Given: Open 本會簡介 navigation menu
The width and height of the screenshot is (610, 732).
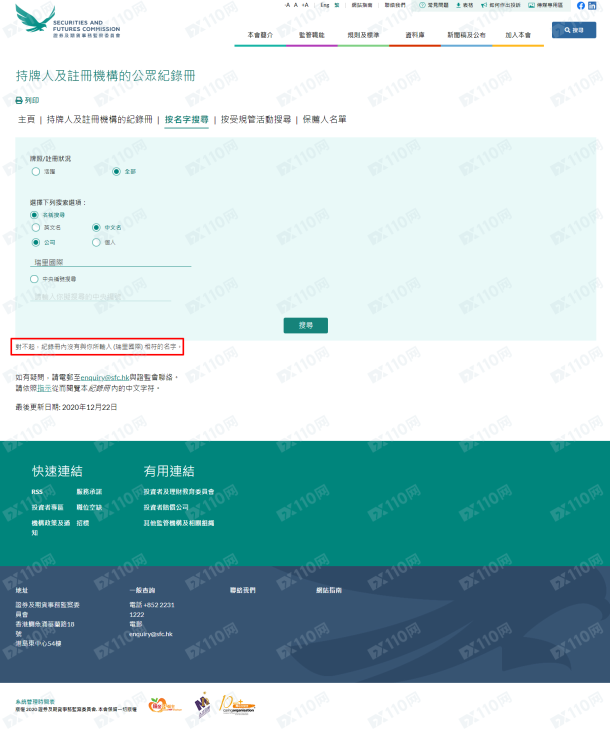Looking at the screenshot, I should point(260,35).
